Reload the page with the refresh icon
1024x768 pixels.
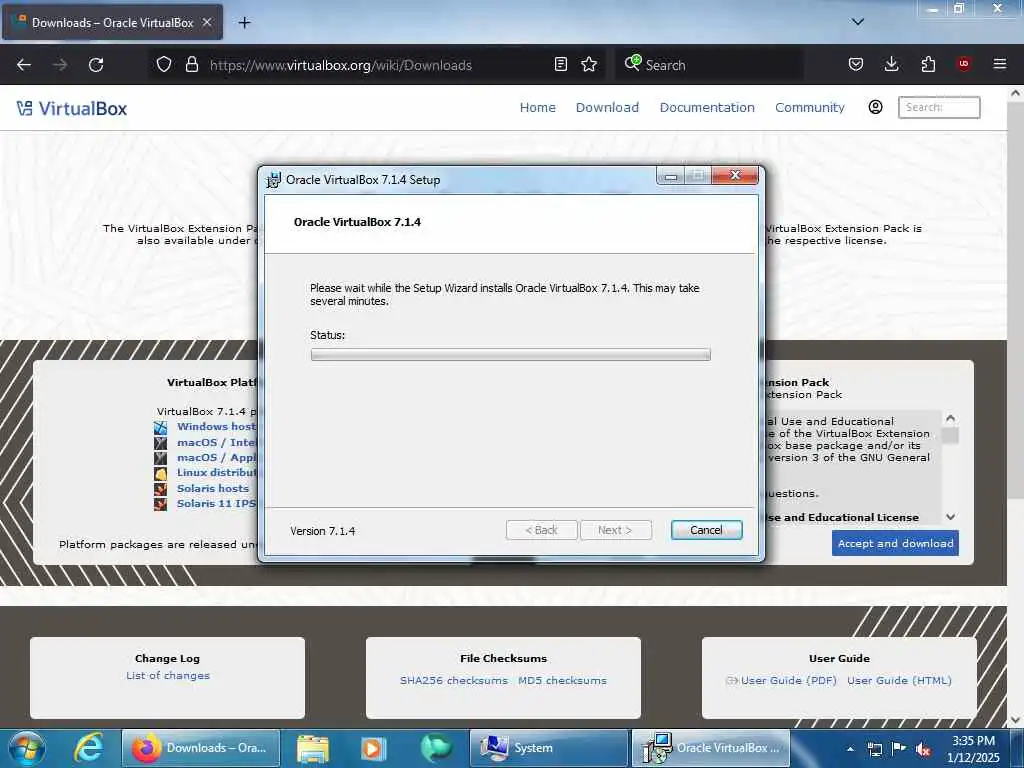[96, 65]
